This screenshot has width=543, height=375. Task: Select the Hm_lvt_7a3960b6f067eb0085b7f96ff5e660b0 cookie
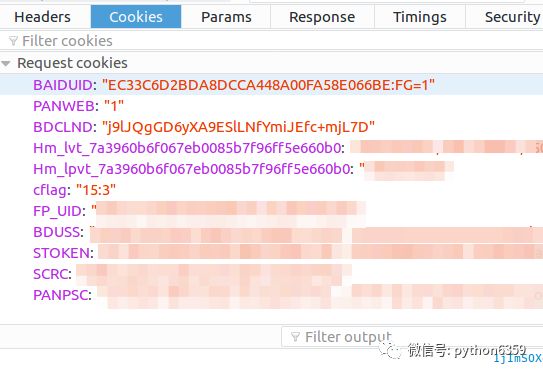(272, 148)
